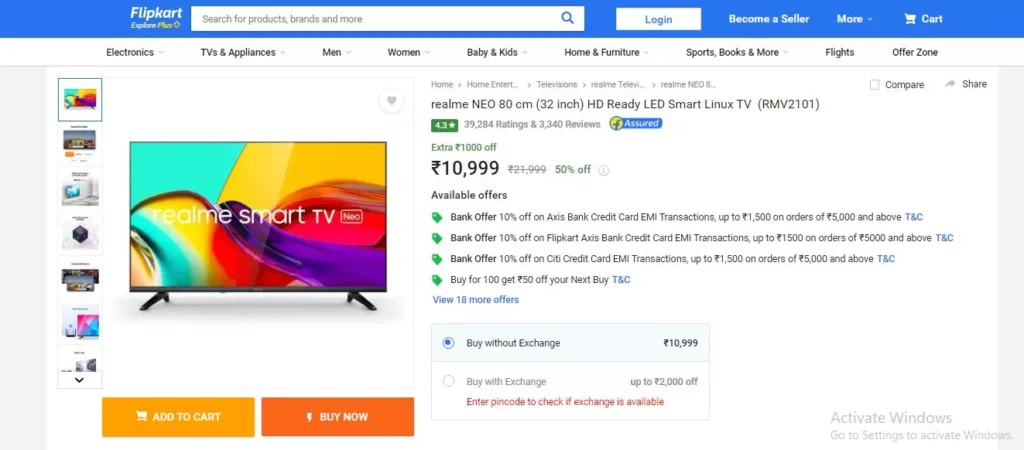The image size is (1024, 450).
Task: Open View 18 more offers link
Action: coord(475,300)
